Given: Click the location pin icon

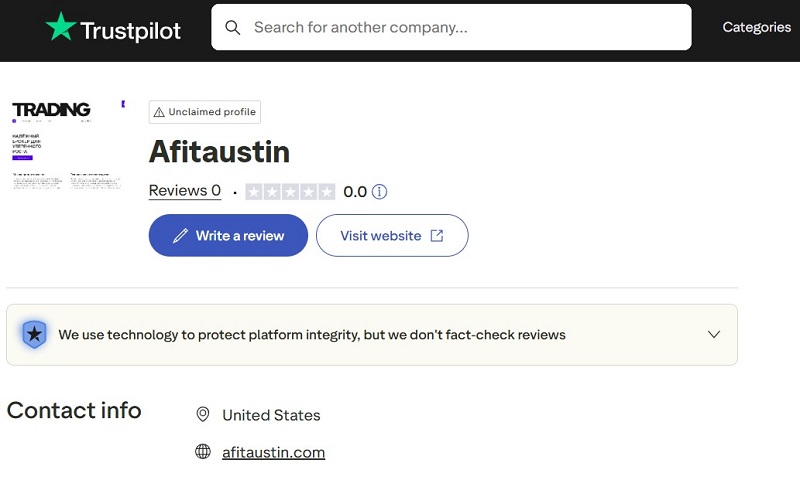Looking at the screenshot, I should coord(203,414).
